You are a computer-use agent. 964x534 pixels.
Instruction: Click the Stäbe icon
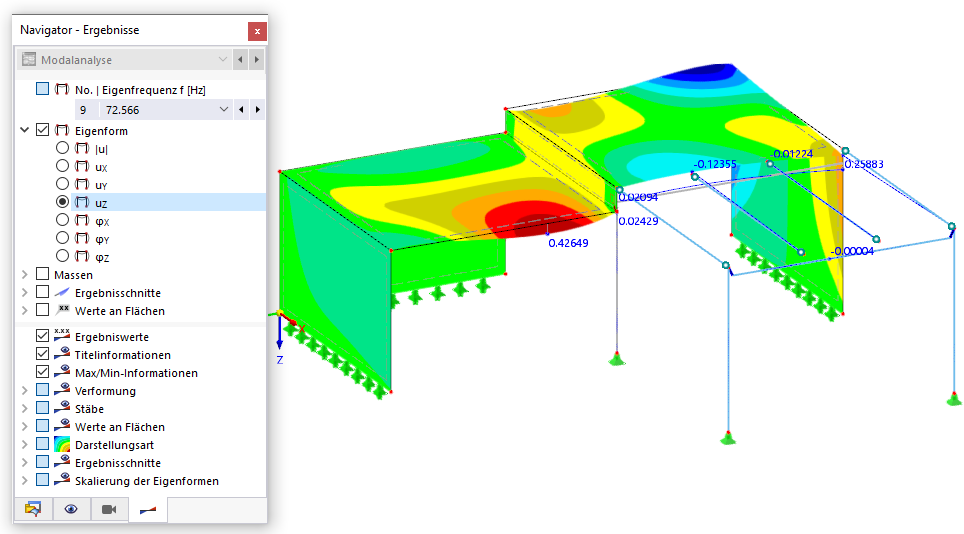coord(62,407)
